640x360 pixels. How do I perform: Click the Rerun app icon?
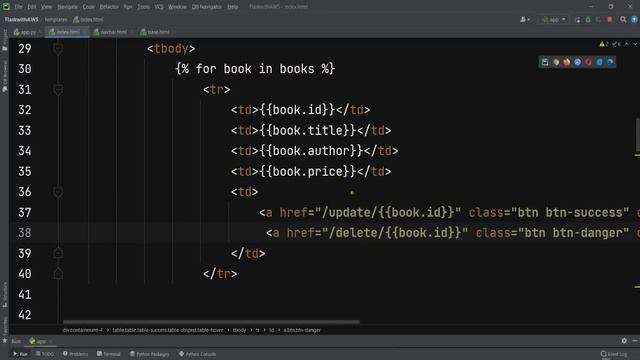pyautogui.click(x=577, y=20)
